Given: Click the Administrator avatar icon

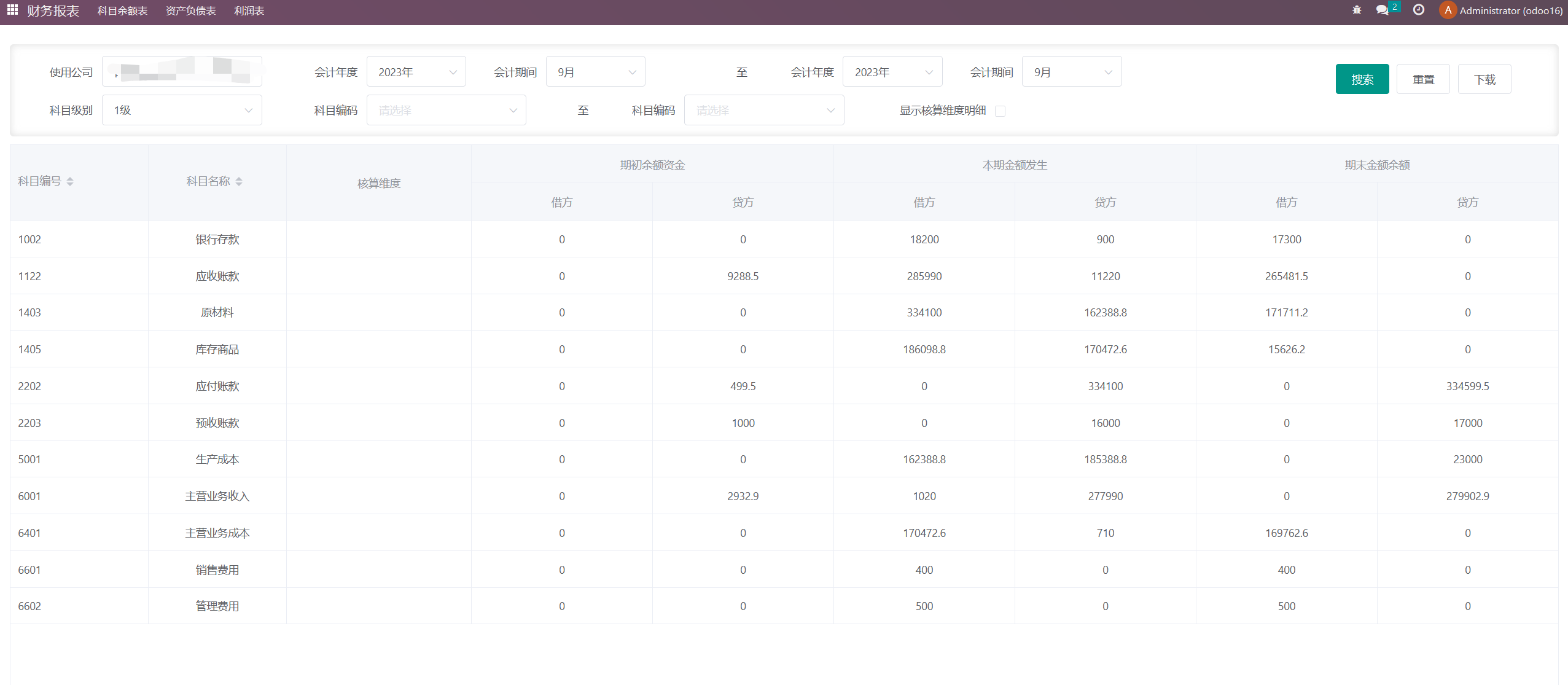Looking at the screenshot, I should pos(1448,10).
